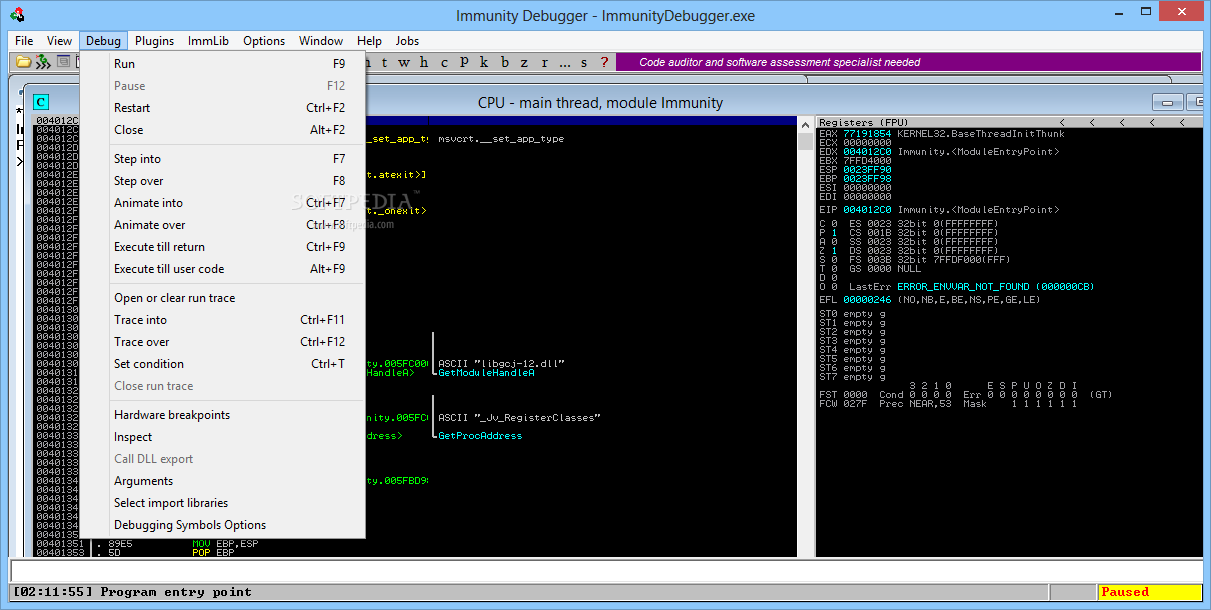Choose Animate over menu entry

coord(236,225)
